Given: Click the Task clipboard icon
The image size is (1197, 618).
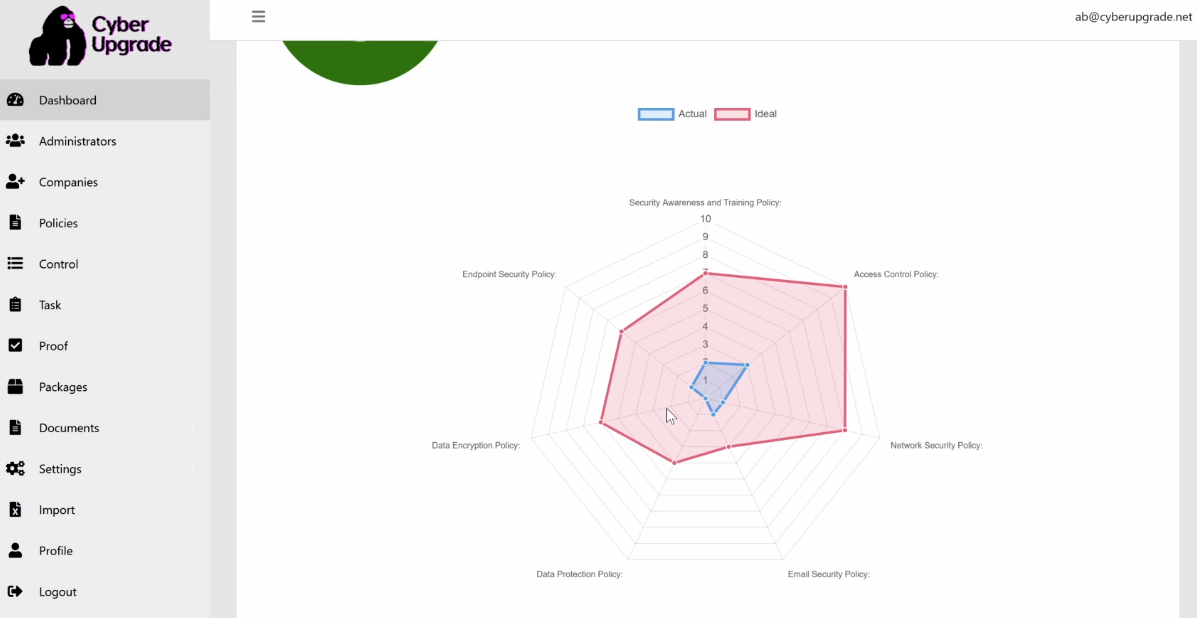Looking at the screenshot, I should 15,305.
